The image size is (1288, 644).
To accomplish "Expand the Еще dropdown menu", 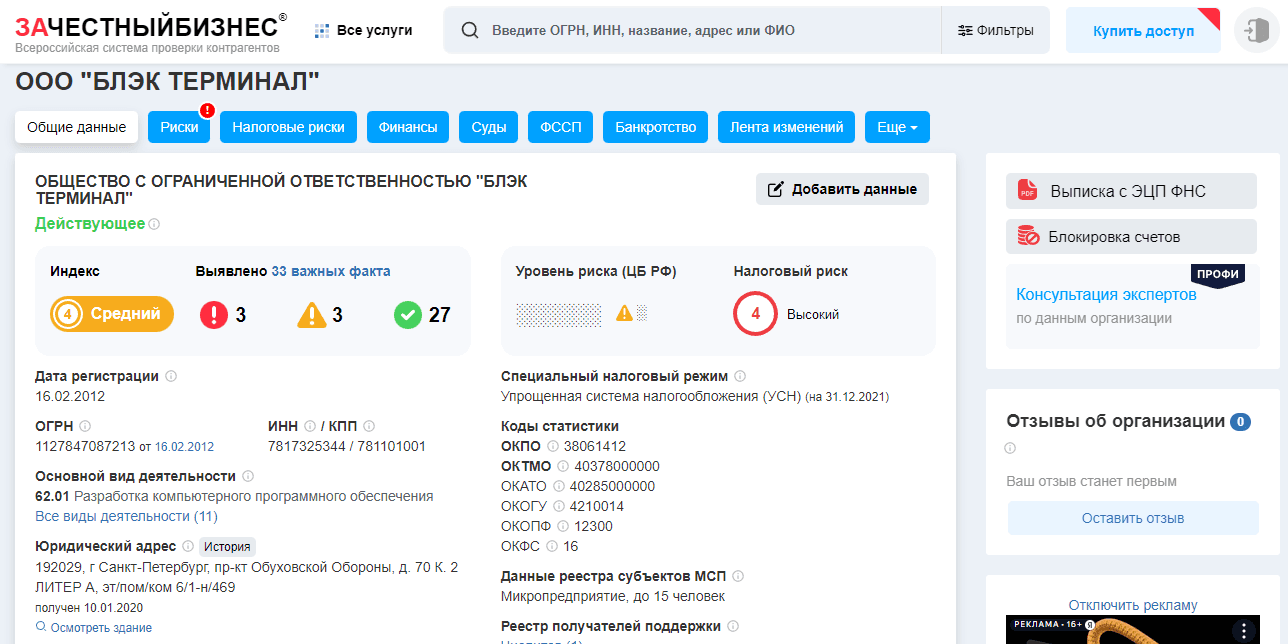I will click(897, 127).
